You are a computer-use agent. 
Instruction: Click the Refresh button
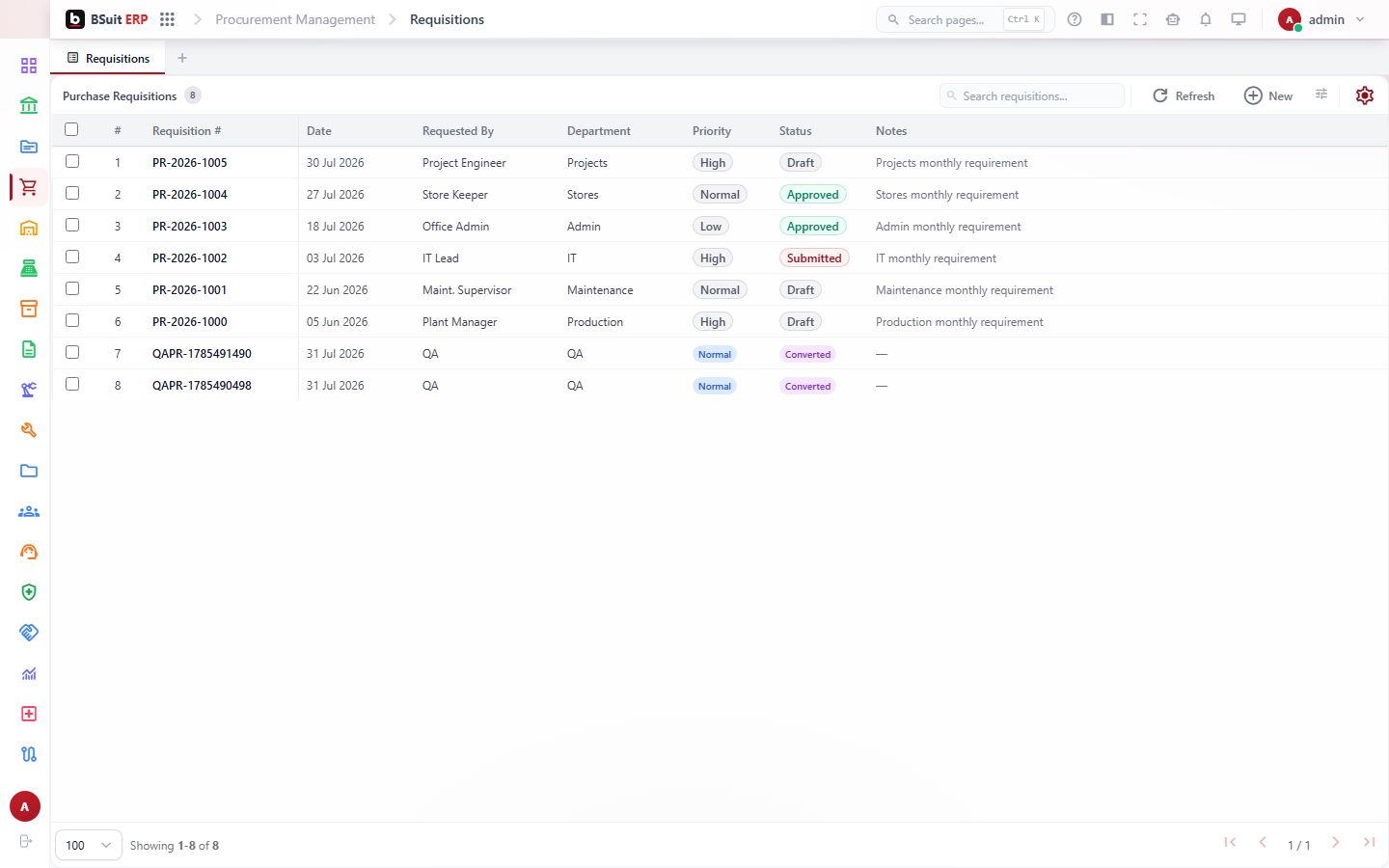(1184, 95)
